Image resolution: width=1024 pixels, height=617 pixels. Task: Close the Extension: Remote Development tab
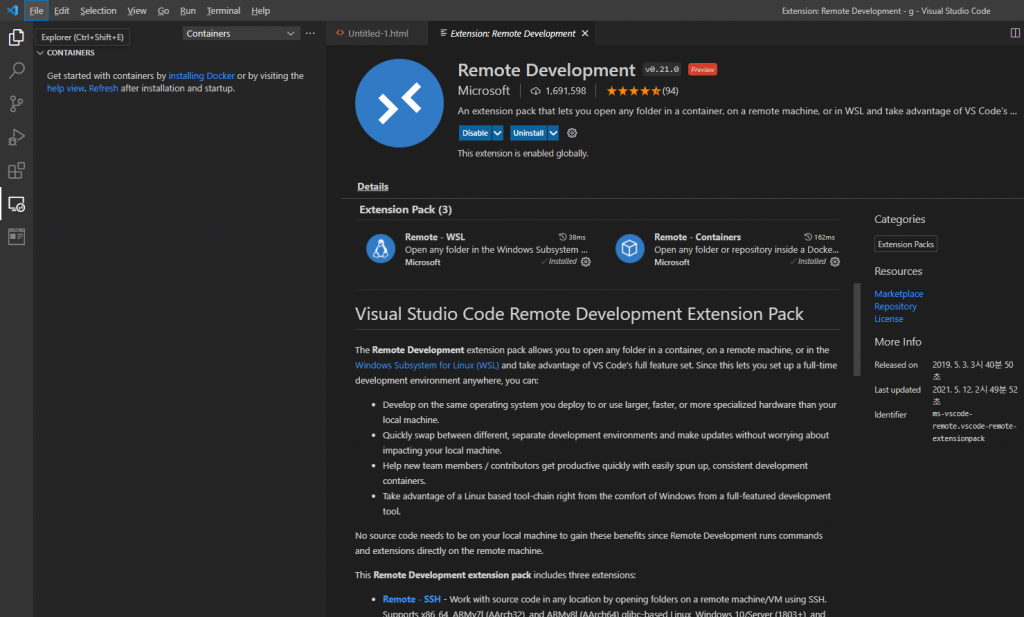[585, 33]
